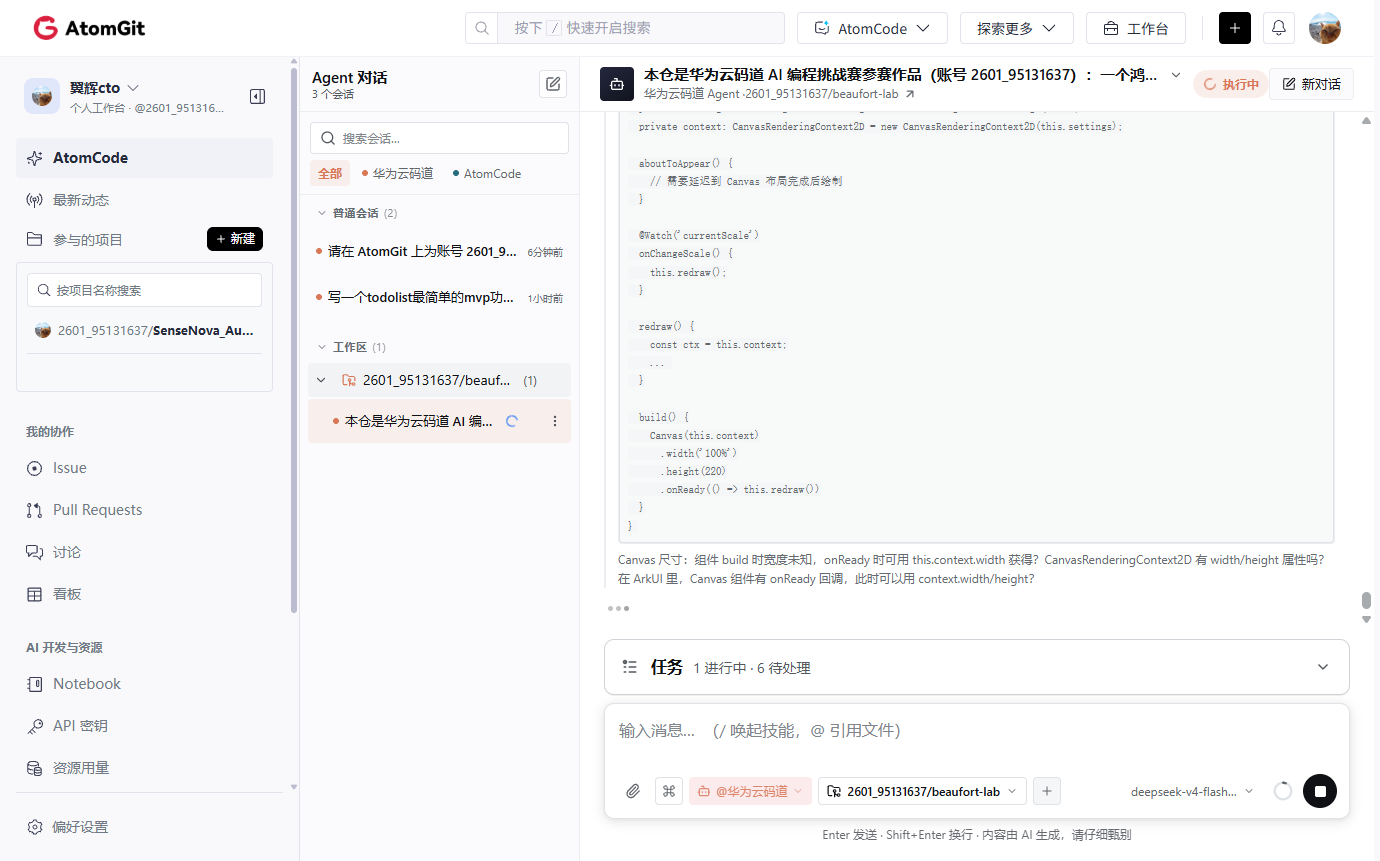Collapse the 普通会话 group
The image size is (1380, 861).
pyautogui.click(x=322, y=213)
